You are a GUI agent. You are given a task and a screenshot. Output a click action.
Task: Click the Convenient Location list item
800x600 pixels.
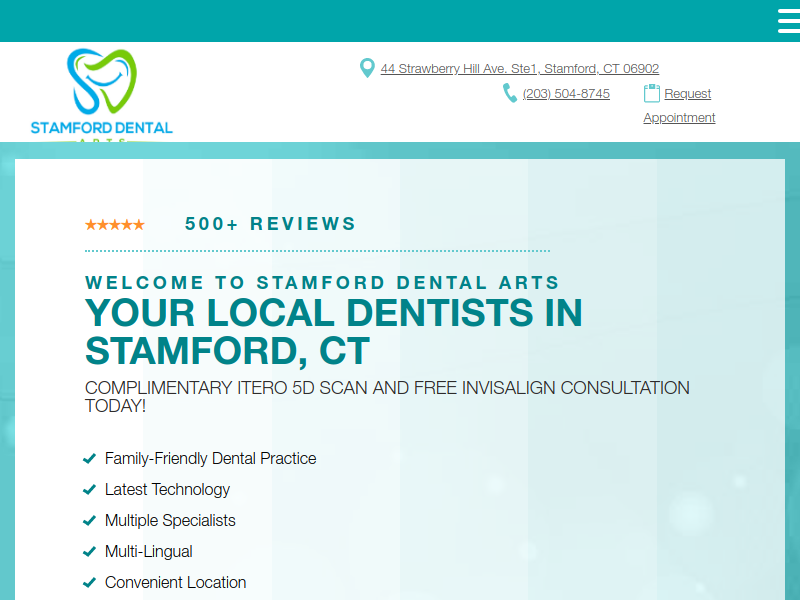click(176, 583)
